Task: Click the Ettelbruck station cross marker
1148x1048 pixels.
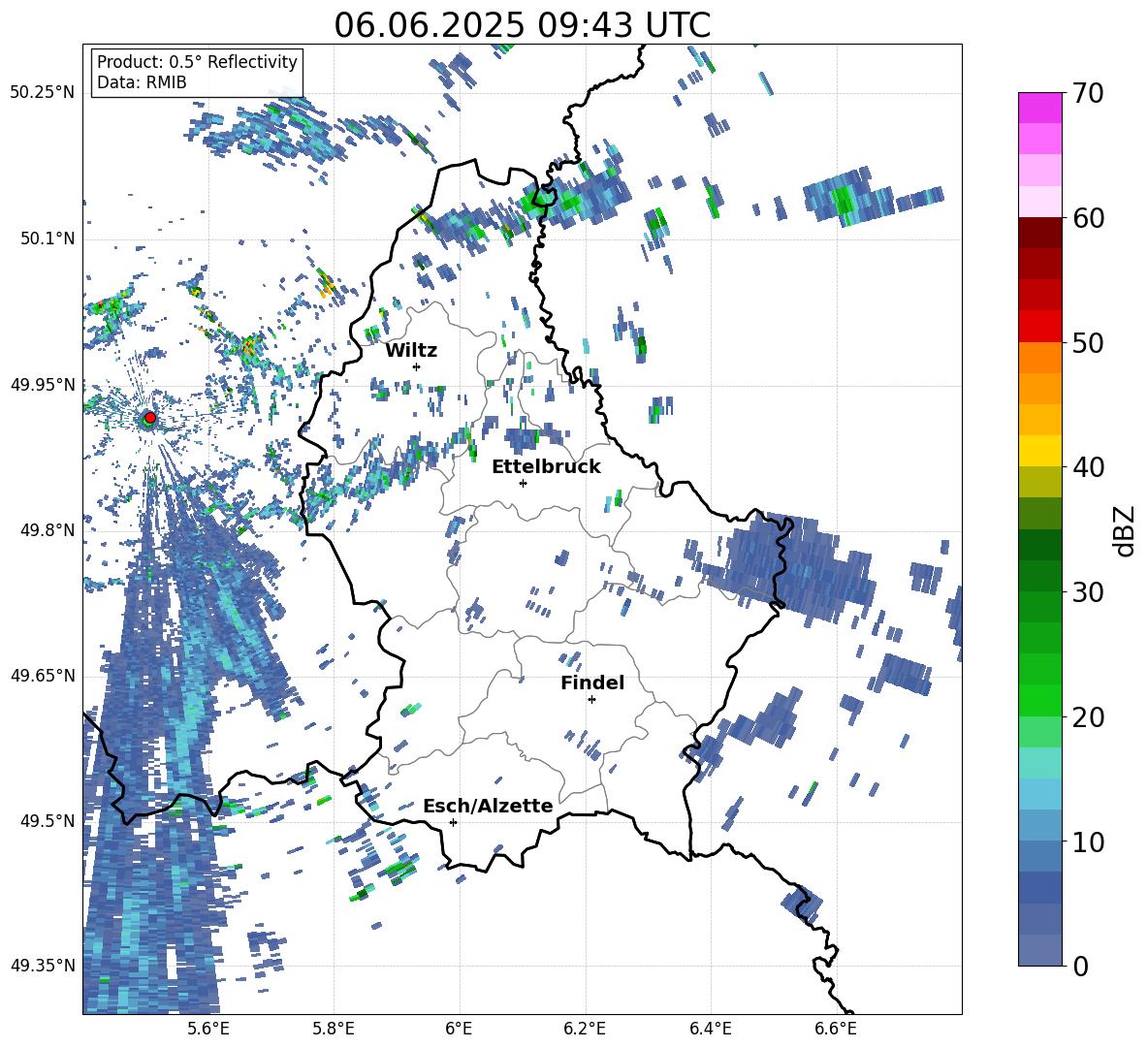Action: click(523, 483)
